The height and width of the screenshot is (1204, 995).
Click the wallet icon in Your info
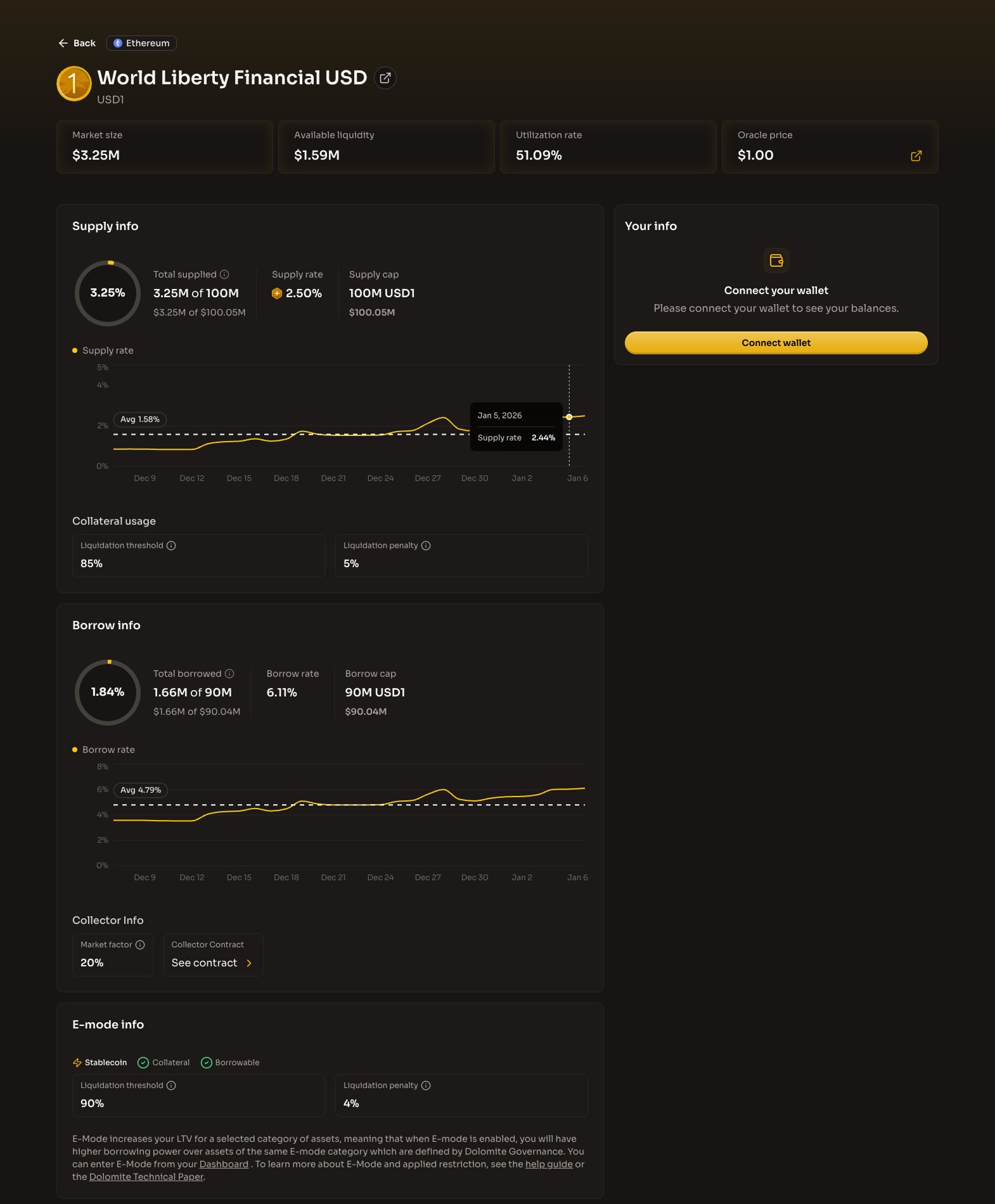(x=776, y=260)
